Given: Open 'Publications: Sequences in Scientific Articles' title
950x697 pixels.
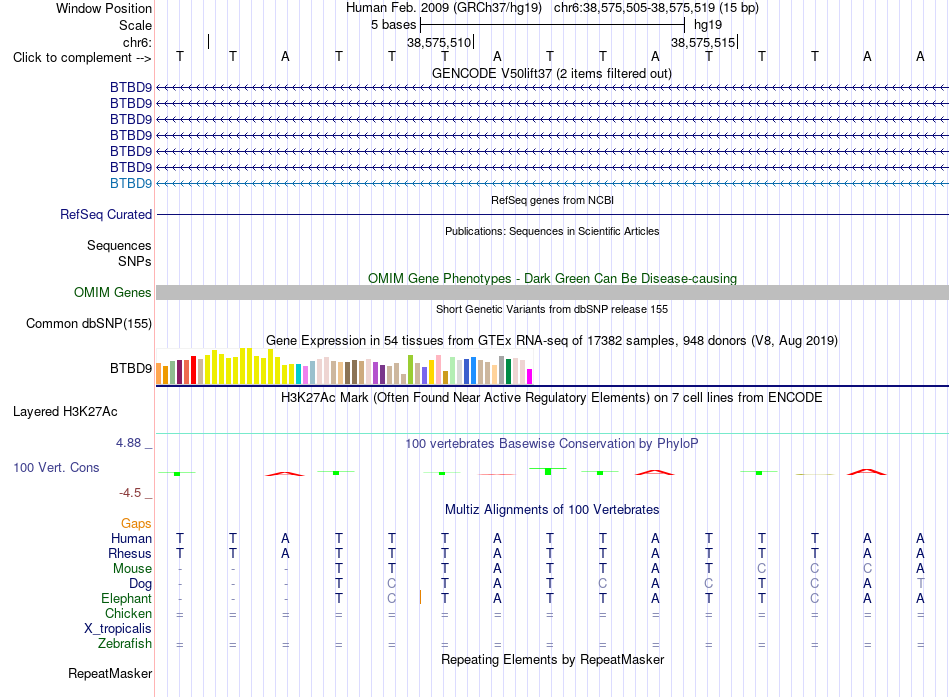Looking at the screenshot, I should (552, 231).
